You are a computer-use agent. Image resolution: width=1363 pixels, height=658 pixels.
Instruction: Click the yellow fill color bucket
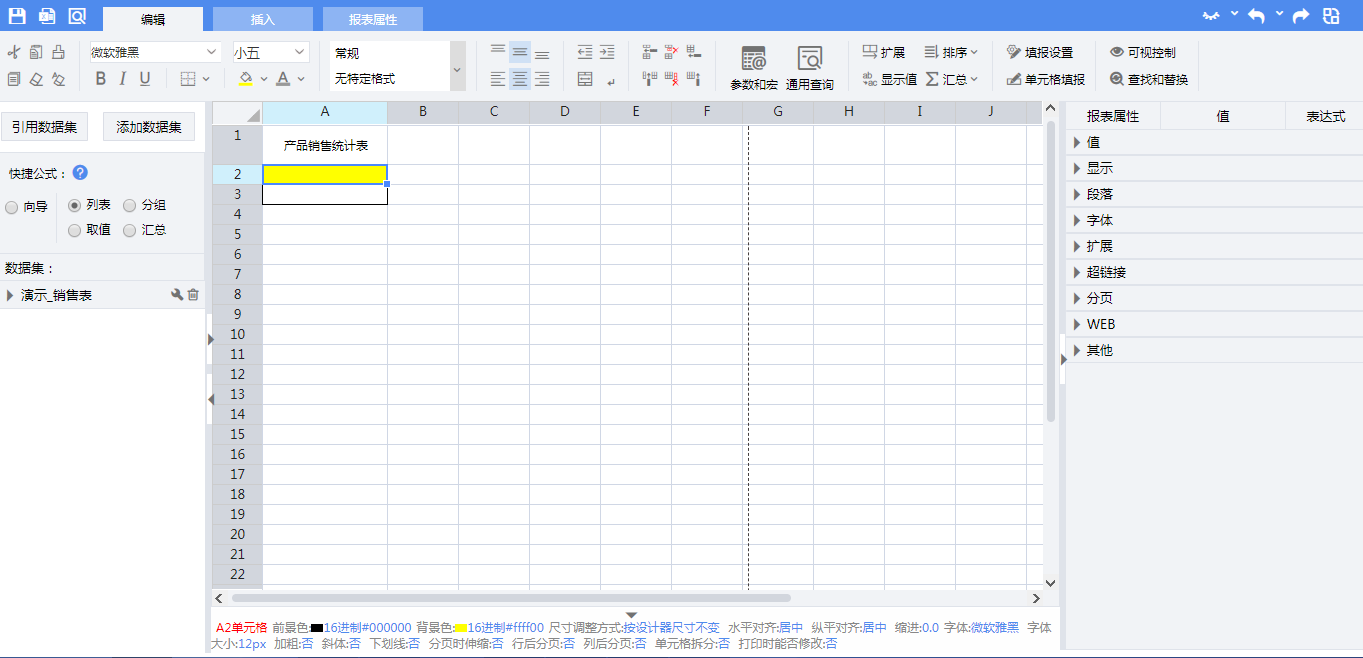(x=246, y=79)
